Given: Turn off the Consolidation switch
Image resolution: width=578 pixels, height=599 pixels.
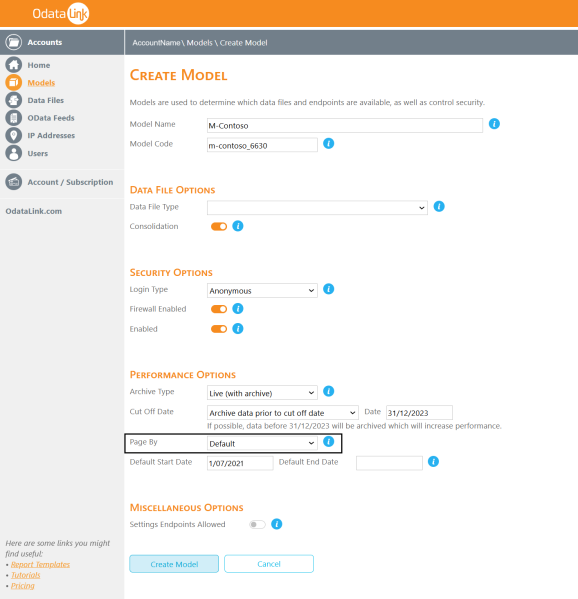Looking at the screenshot, I should pyautogui.click(x=219, y=227).
